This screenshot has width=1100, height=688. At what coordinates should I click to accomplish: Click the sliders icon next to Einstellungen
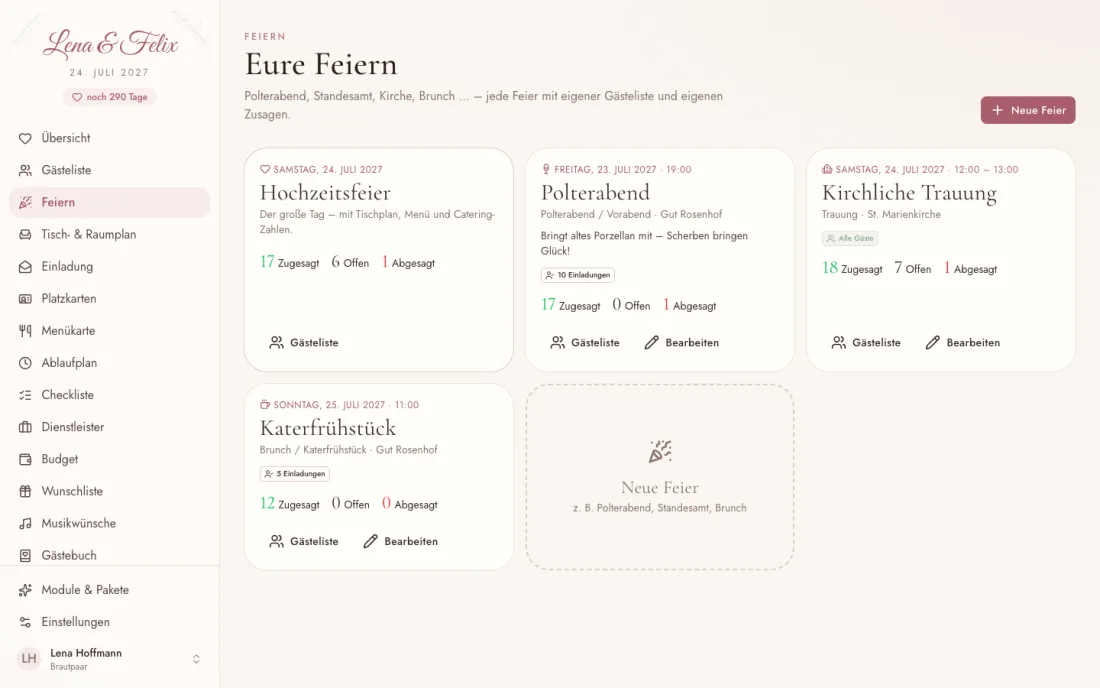[x=25, y=623]
